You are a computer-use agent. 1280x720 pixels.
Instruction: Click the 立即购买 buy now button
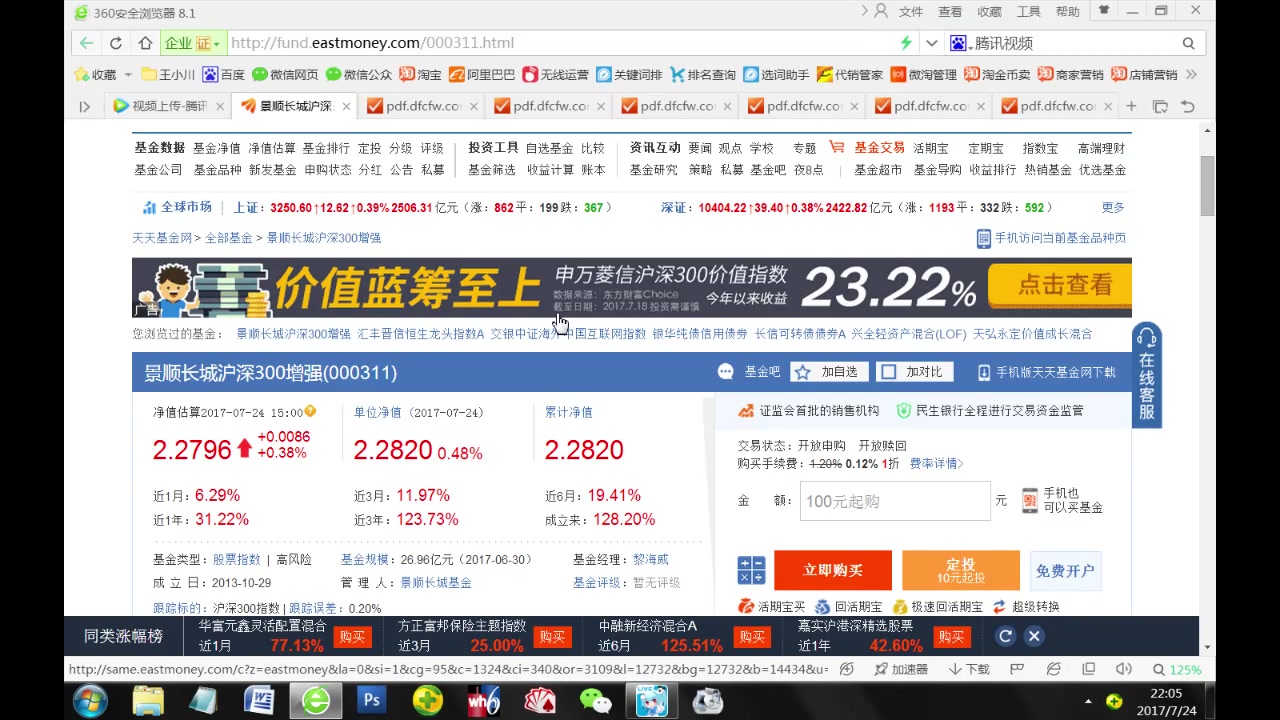(x=833, y=570)
